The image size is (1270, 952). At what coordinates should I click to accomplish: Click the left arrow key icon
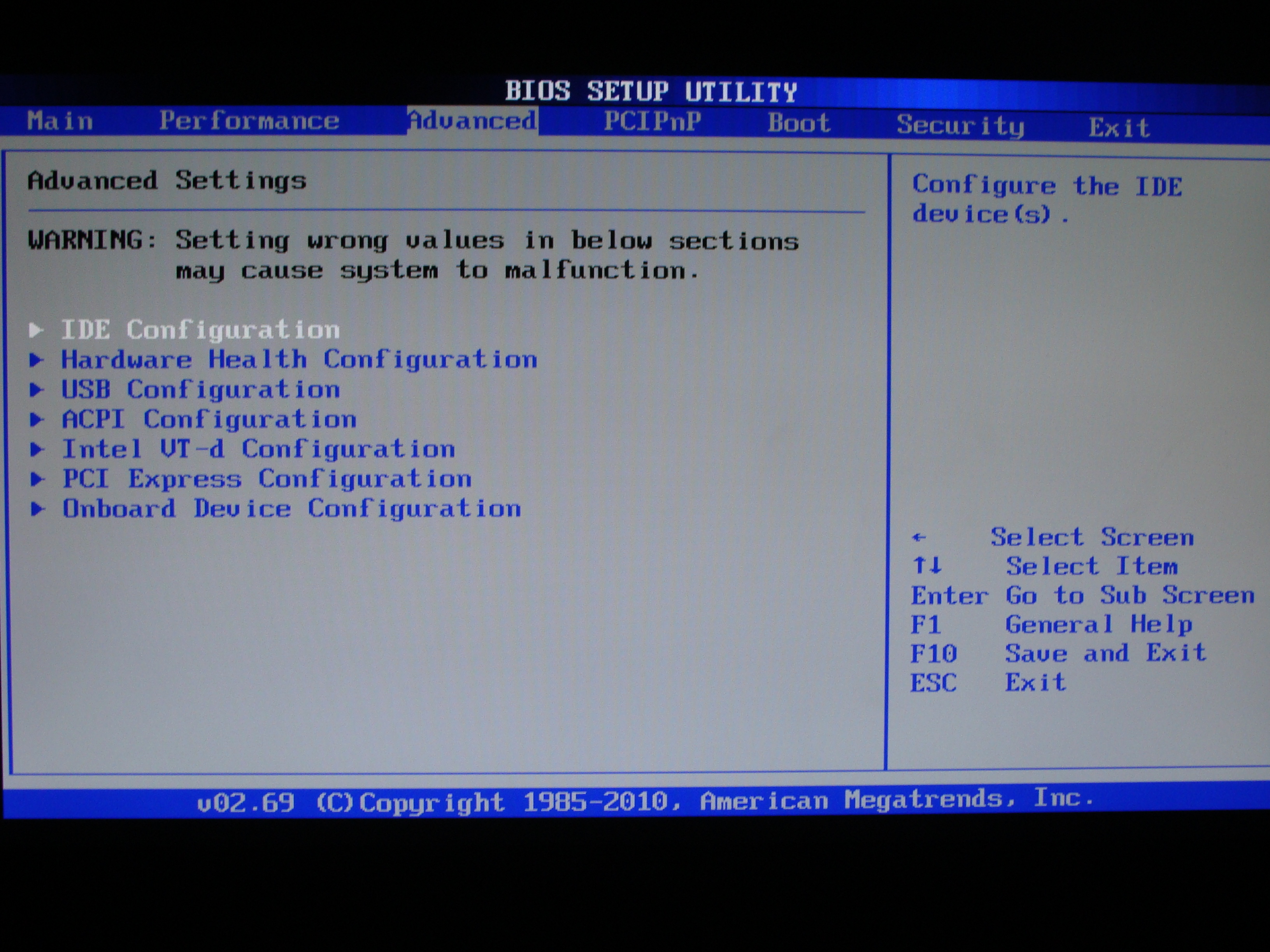pos(919,538)
